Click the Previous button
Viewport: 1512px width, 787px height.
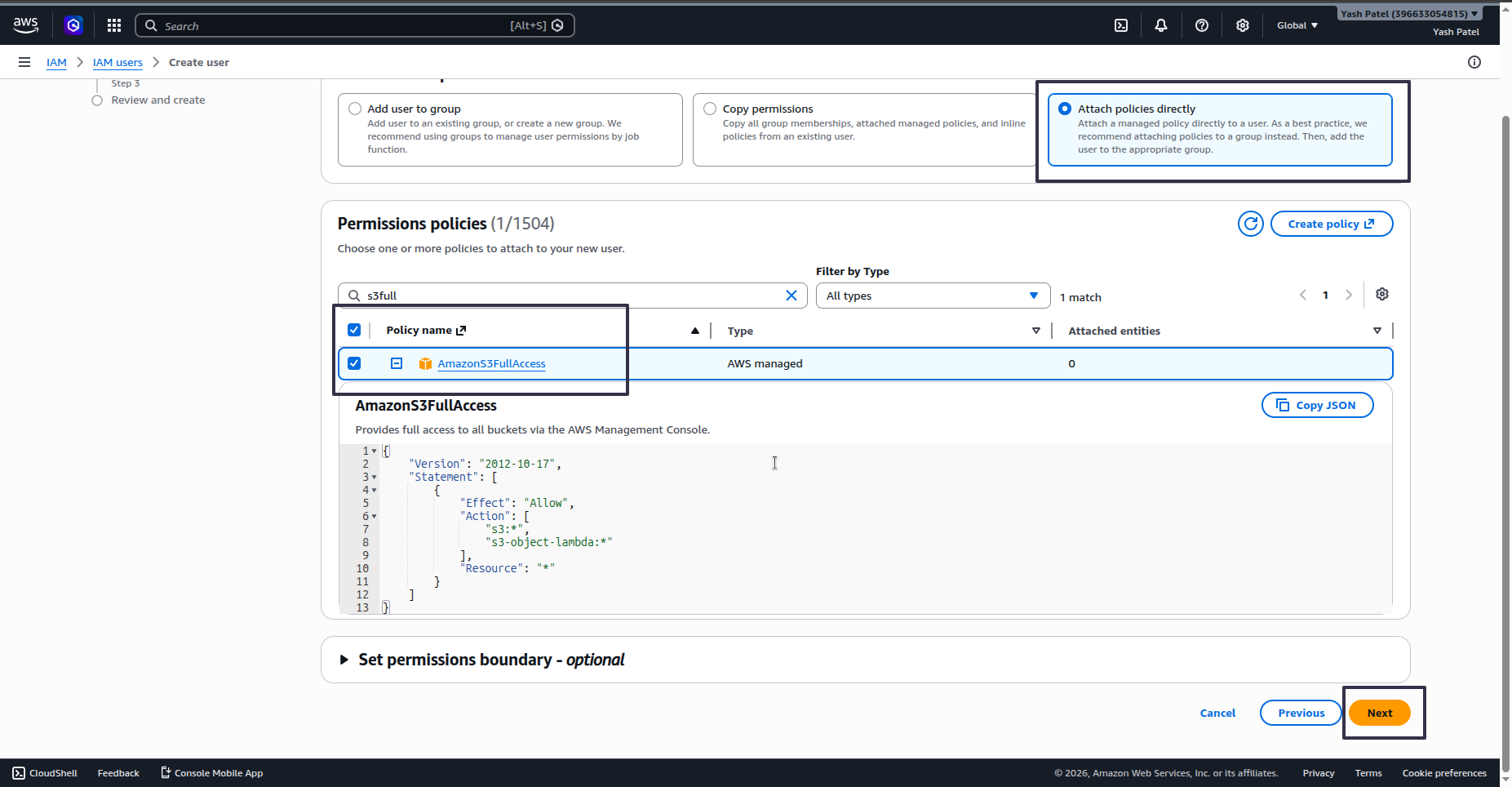1301,713
